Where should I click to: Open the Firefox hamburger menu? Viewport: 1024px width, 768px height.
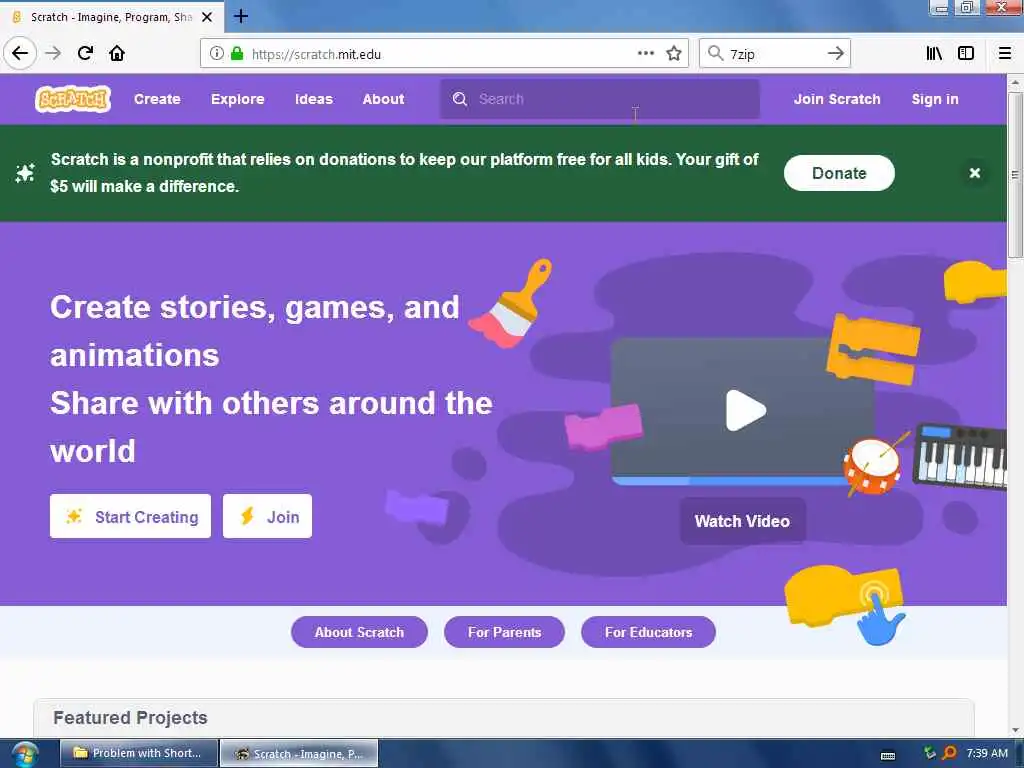pos(1004,53)
